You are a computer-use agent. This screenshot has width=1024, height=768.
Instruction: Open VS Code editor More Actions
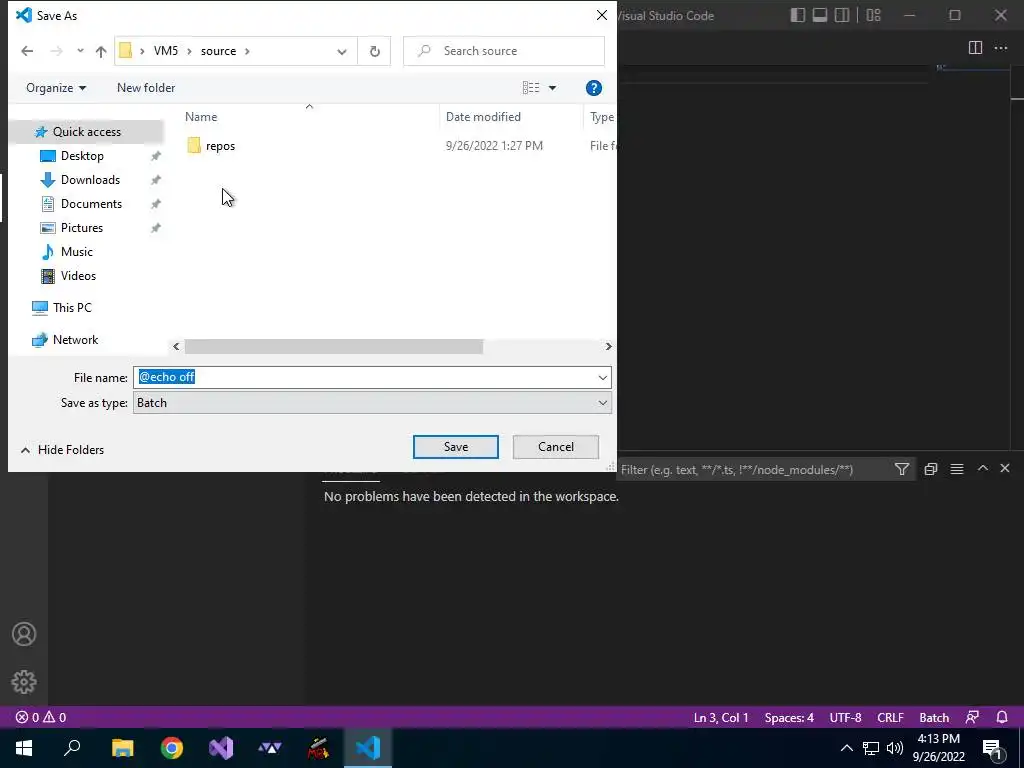[x=1000, y=48]
